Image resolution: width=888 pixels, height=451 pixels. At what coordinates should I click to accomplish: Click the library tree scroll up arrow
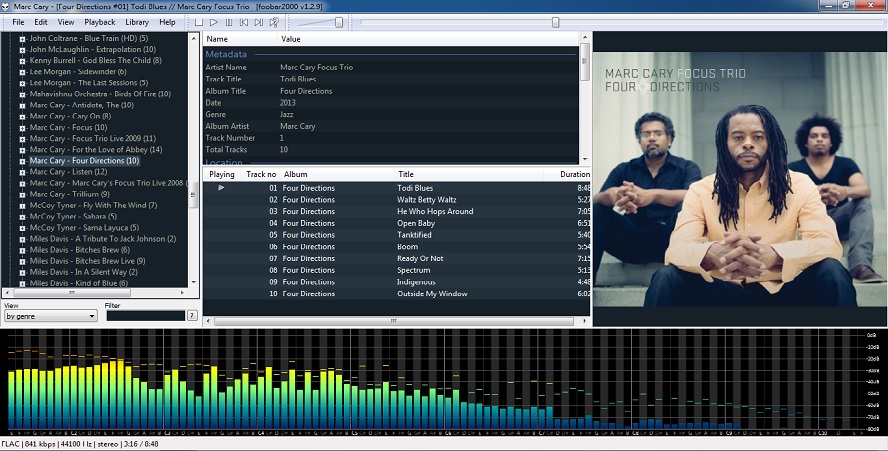[x=194, y=38]
